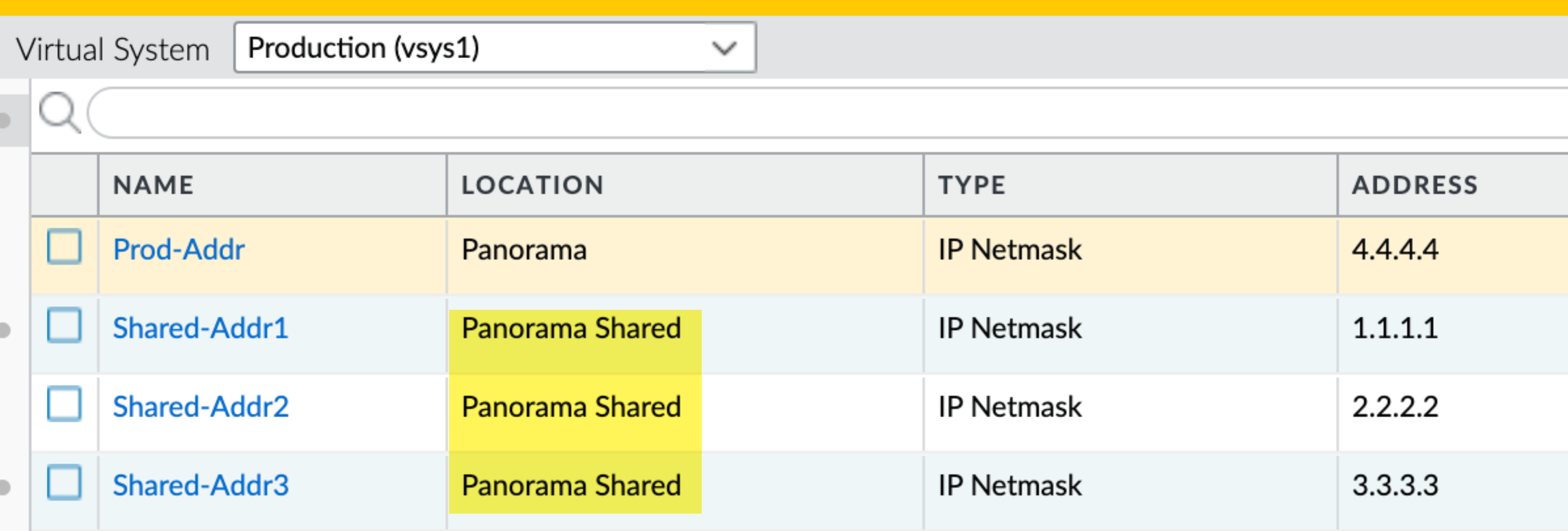
Task: Select the Shared-Addr2 checkbox
Action: coord(64,404)
